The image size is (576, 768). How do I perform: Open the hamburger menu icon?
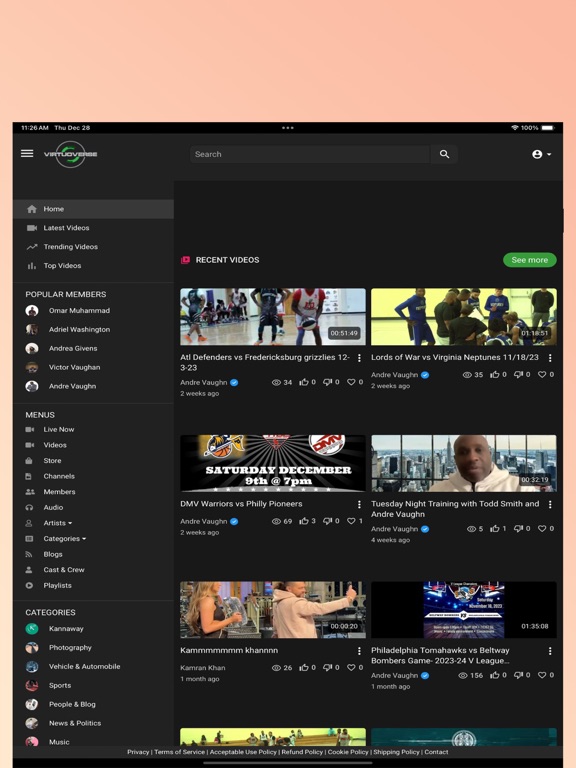coord(27,154)
